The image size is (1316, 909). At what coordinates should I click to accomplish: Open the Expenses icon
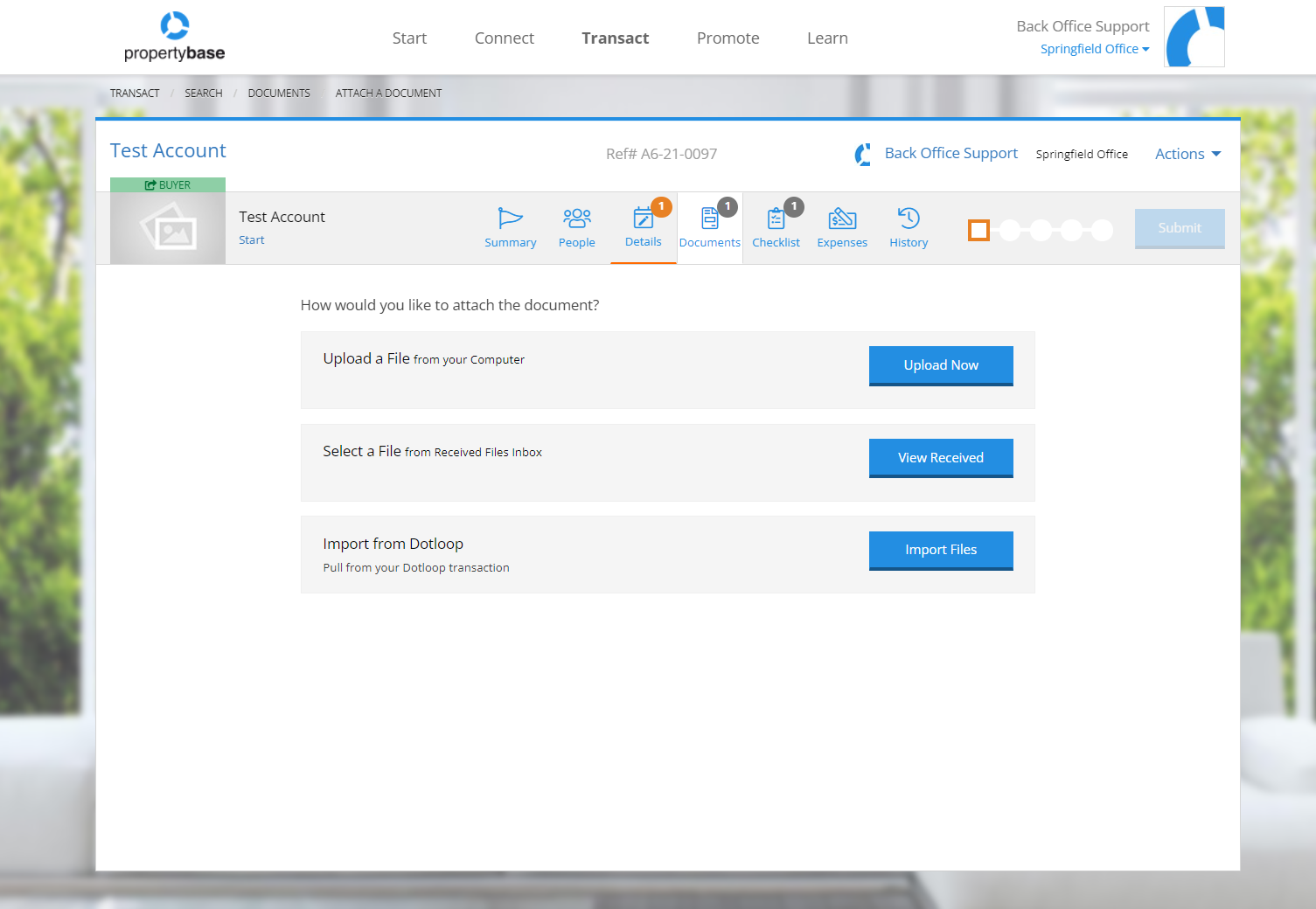tap(841, 219)
